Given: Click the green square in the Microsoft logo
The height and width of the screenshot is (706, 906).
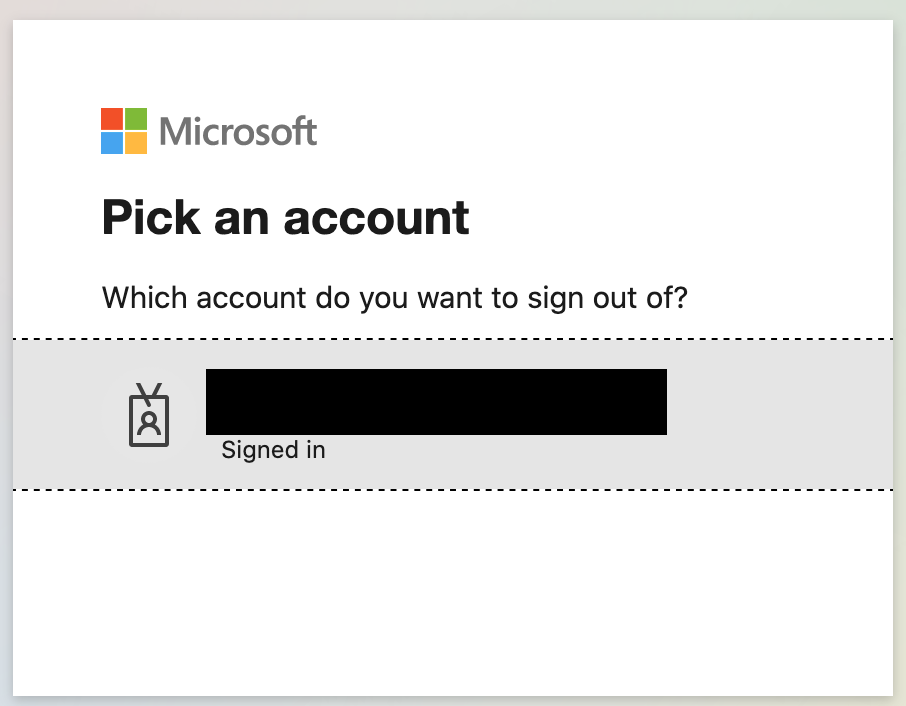Looking at the screenshot, I should 134,119.
